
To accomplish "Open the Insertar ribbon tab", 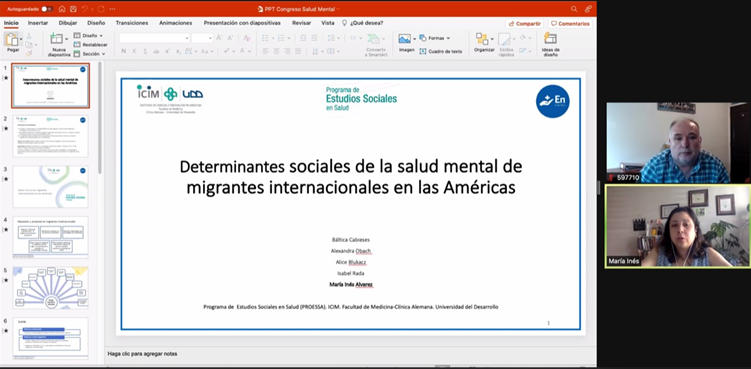I will coord(38,23).
